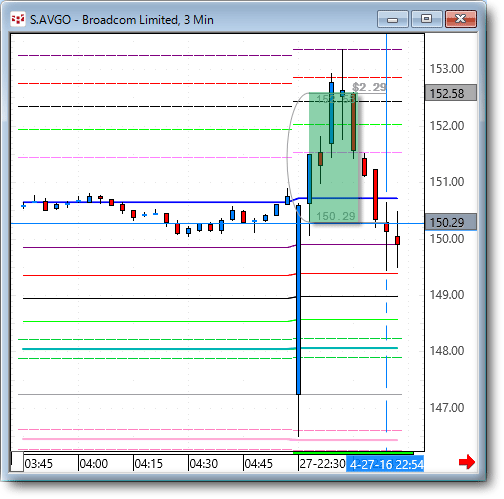Click the S.AVGO - Broadcom Limited title text

click(122, 20)
